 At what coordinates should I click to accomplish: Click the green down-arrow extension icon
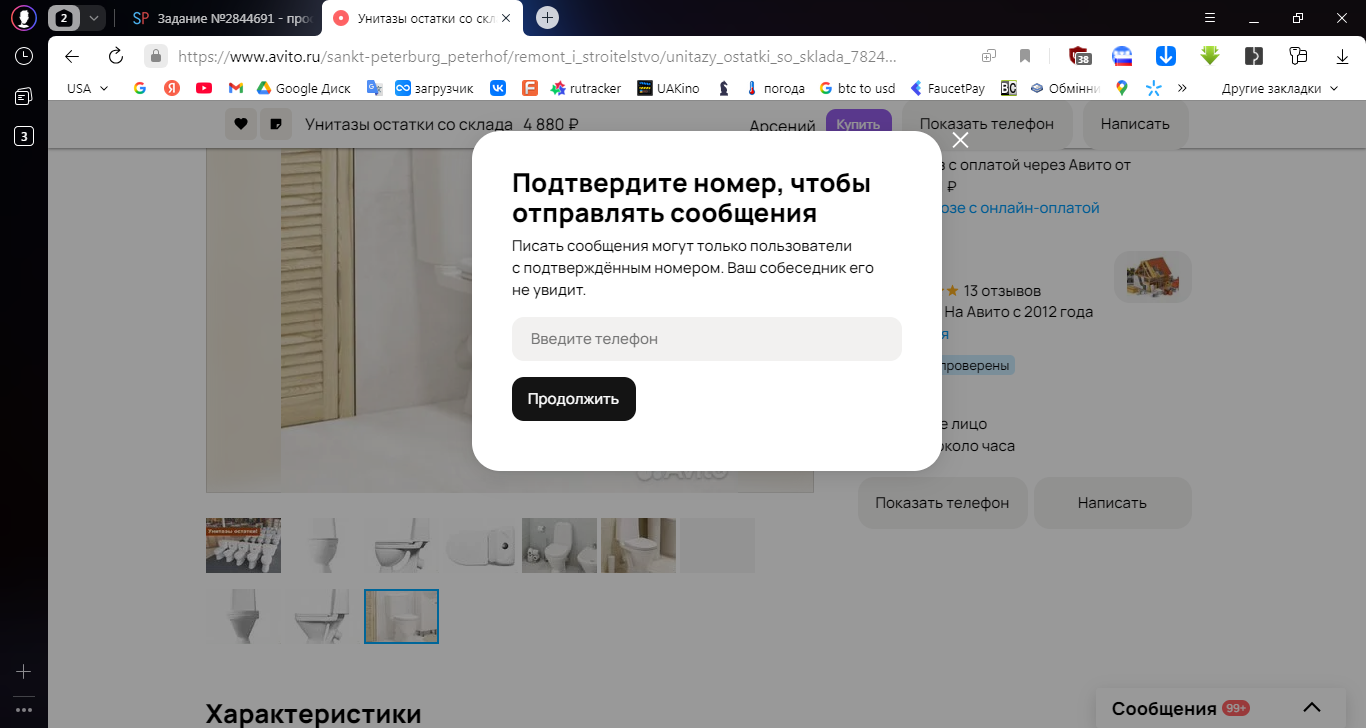tap(1210, 56)
